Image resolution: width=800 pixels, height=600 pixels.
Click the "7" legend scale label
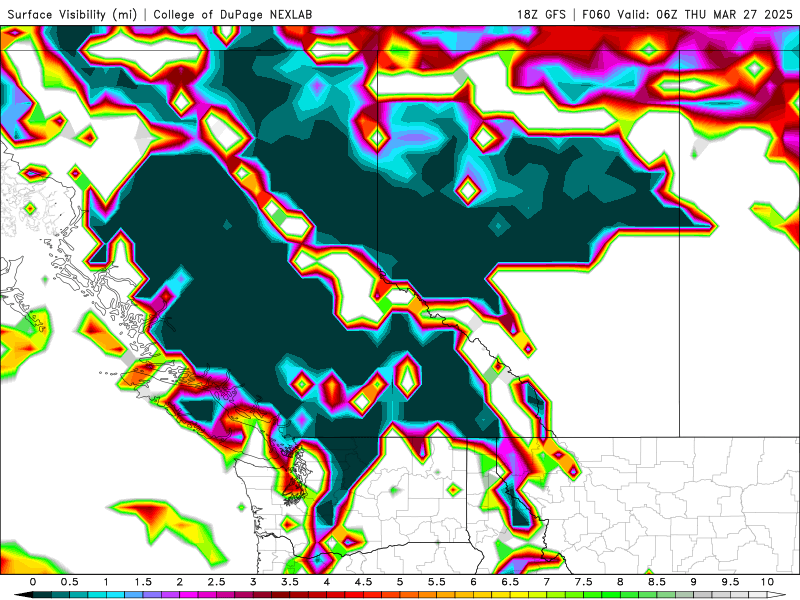547,582
